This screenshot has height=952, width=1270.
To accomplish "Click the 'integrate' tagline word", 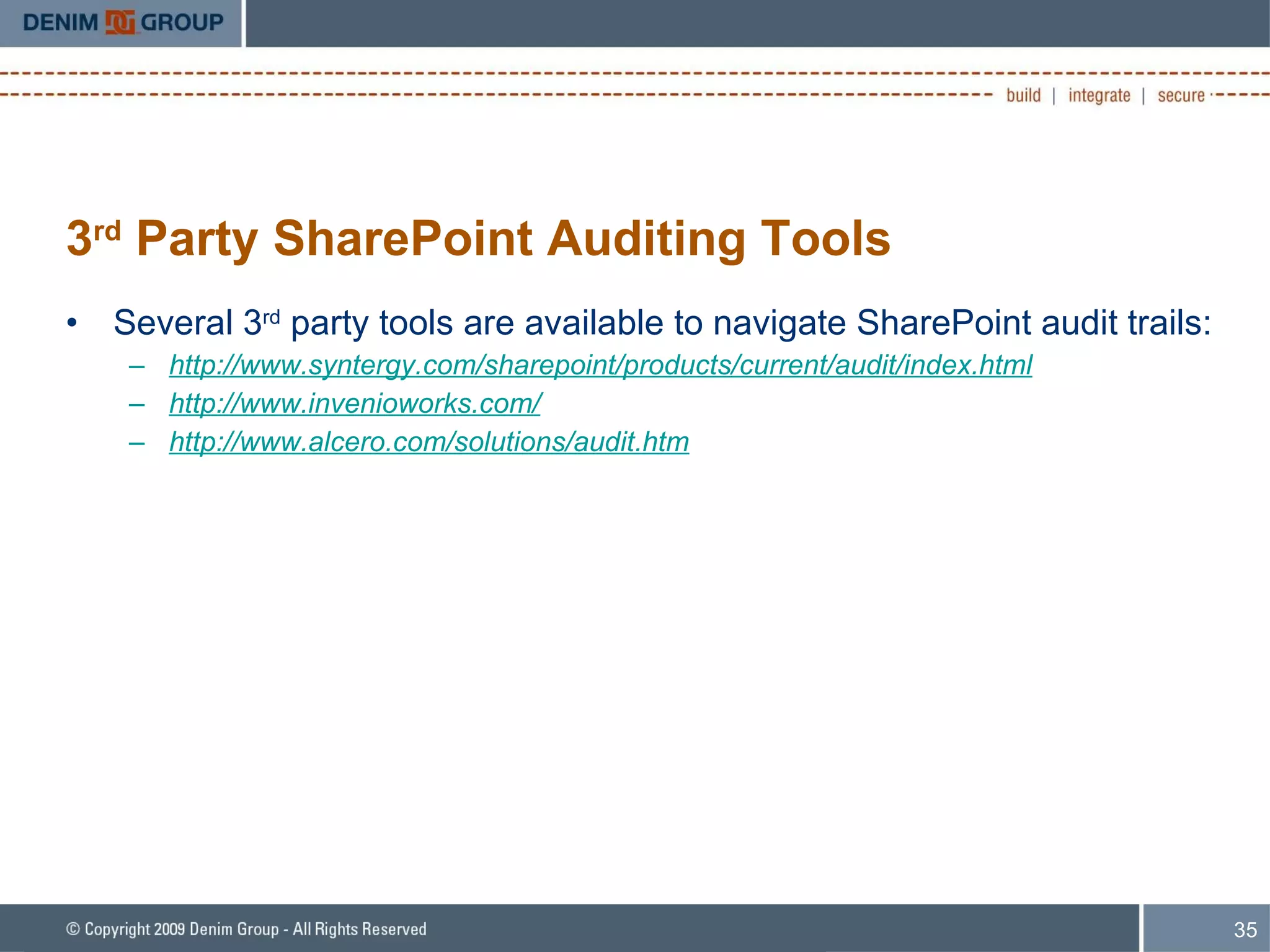I will [x=1099, y=95].
